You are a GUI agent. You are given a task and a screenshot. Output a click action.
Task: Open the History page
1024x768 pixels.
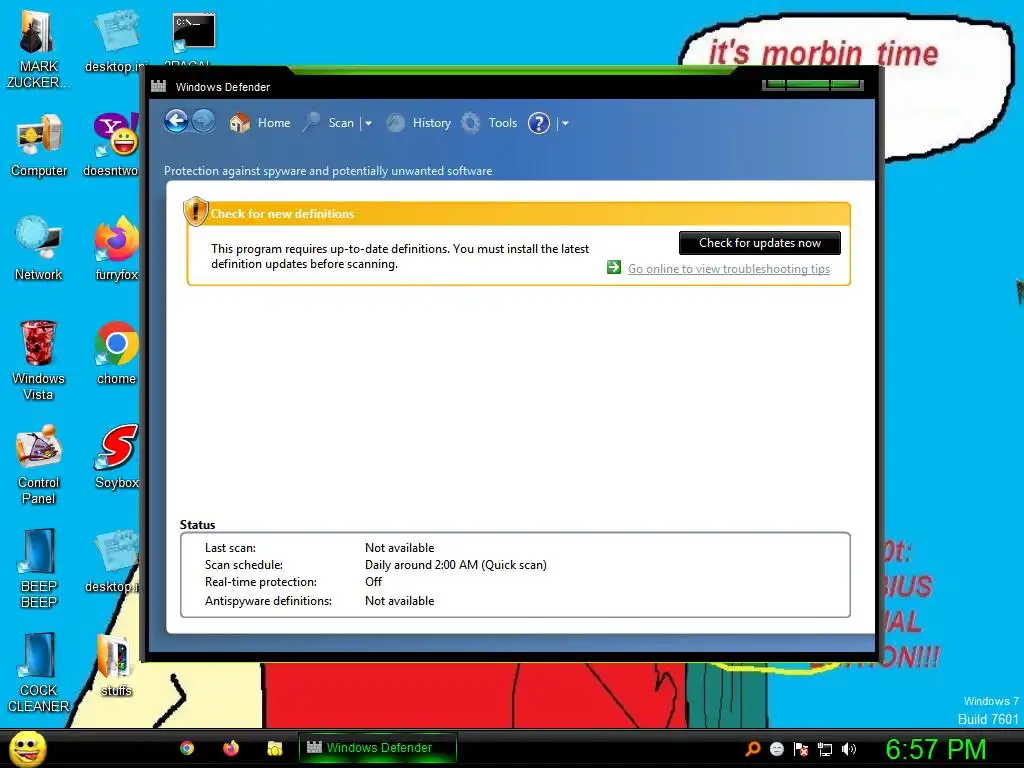[x=419, y=123]
